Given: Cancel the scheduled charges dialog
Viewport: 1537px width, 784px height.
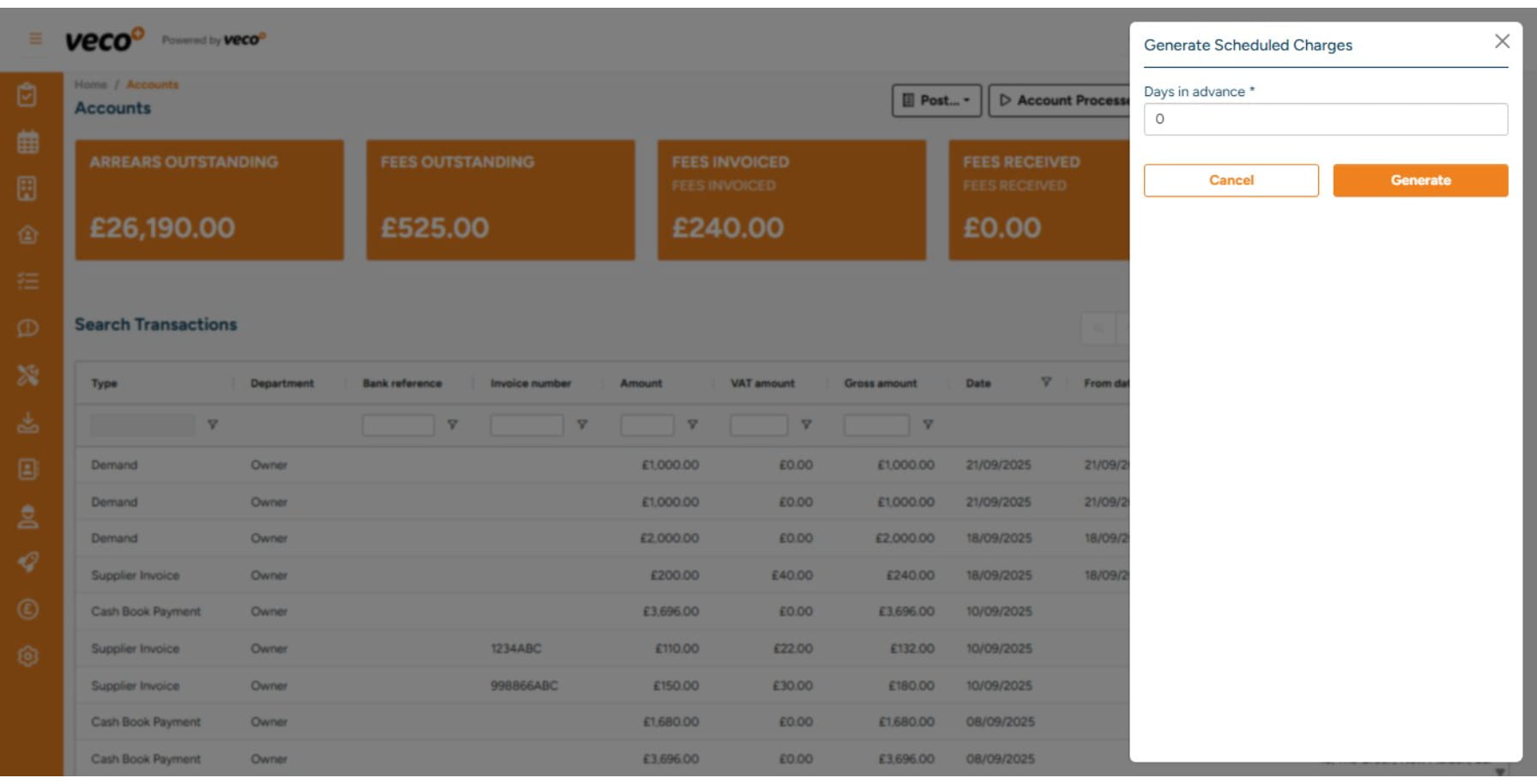Looking at the screenshot, I should tap(1231, 180).
